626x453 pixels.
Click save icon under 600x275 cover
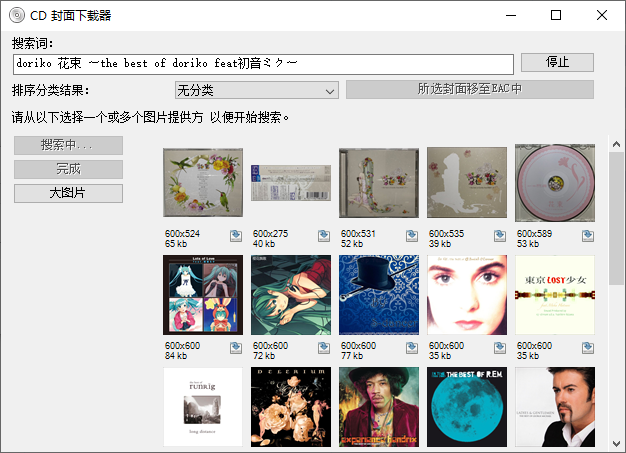[x=323, y=237]
